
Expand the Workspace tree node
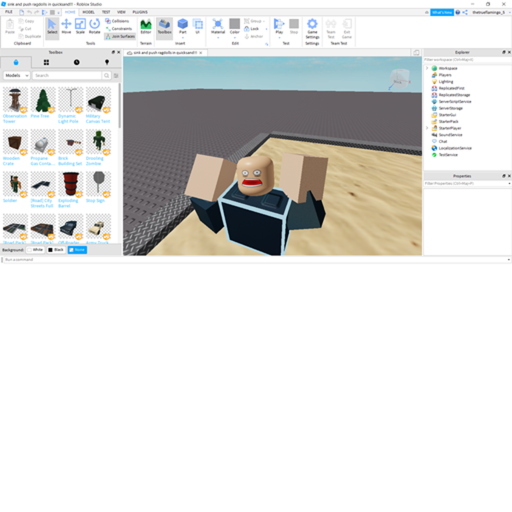pos(427,68)
